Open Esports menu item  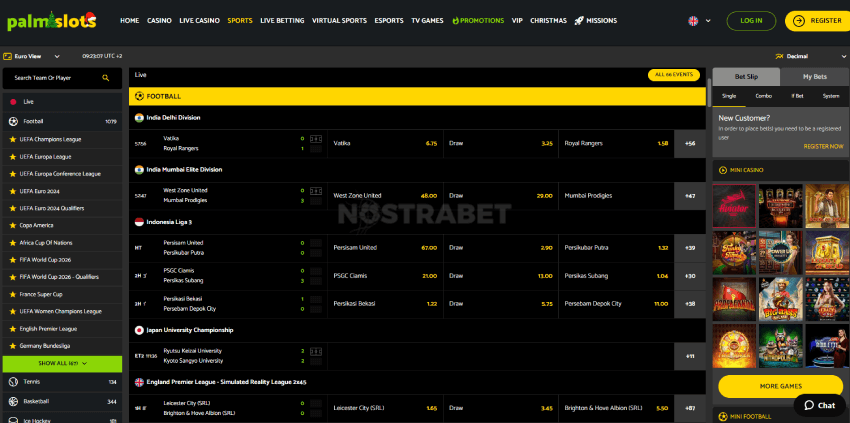click(x=389, y=21)
